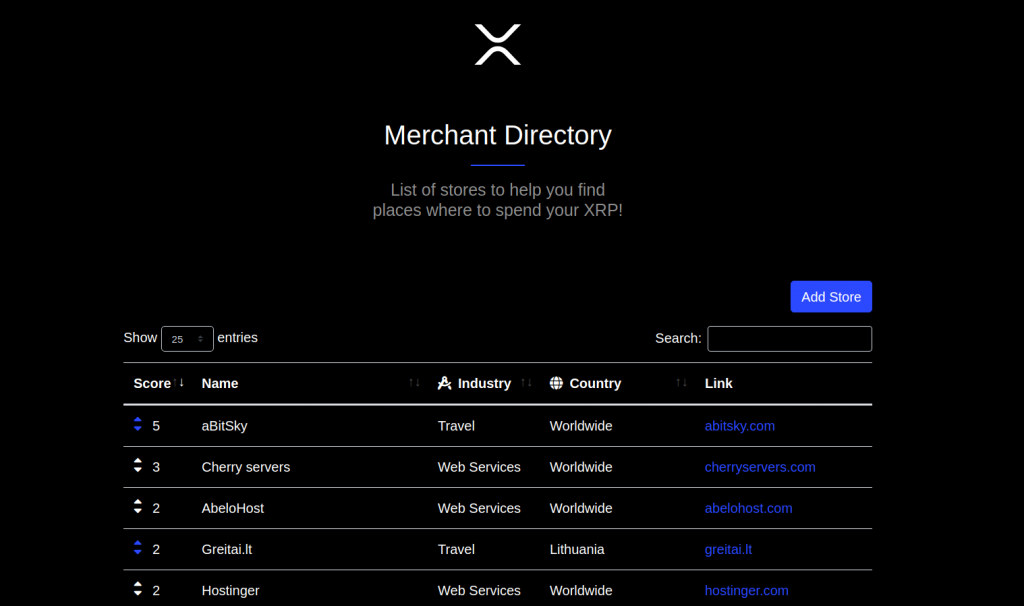The height and width of the screenshot is (606, 1024).
Task: Click Worldwide in the AbeloHost row
Action: click(x=581, y=508)
